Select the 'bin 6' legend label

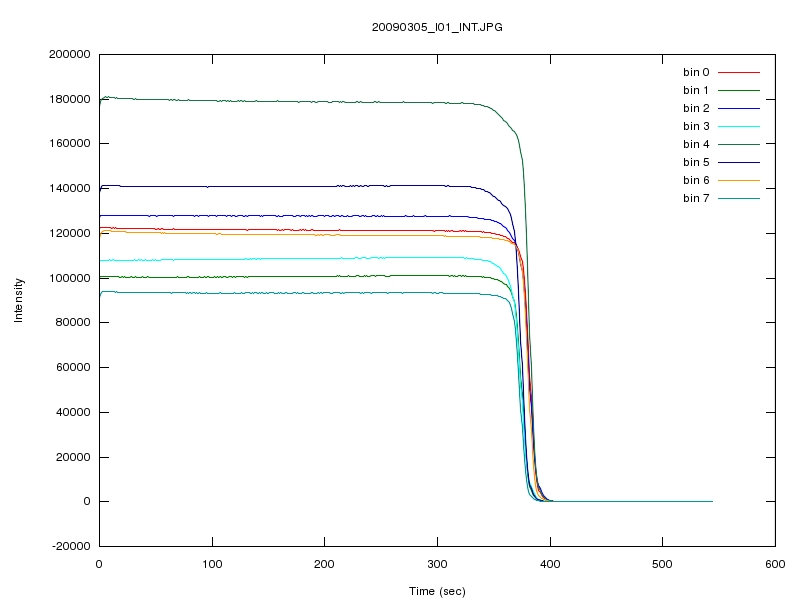click(x=696, y=180)
